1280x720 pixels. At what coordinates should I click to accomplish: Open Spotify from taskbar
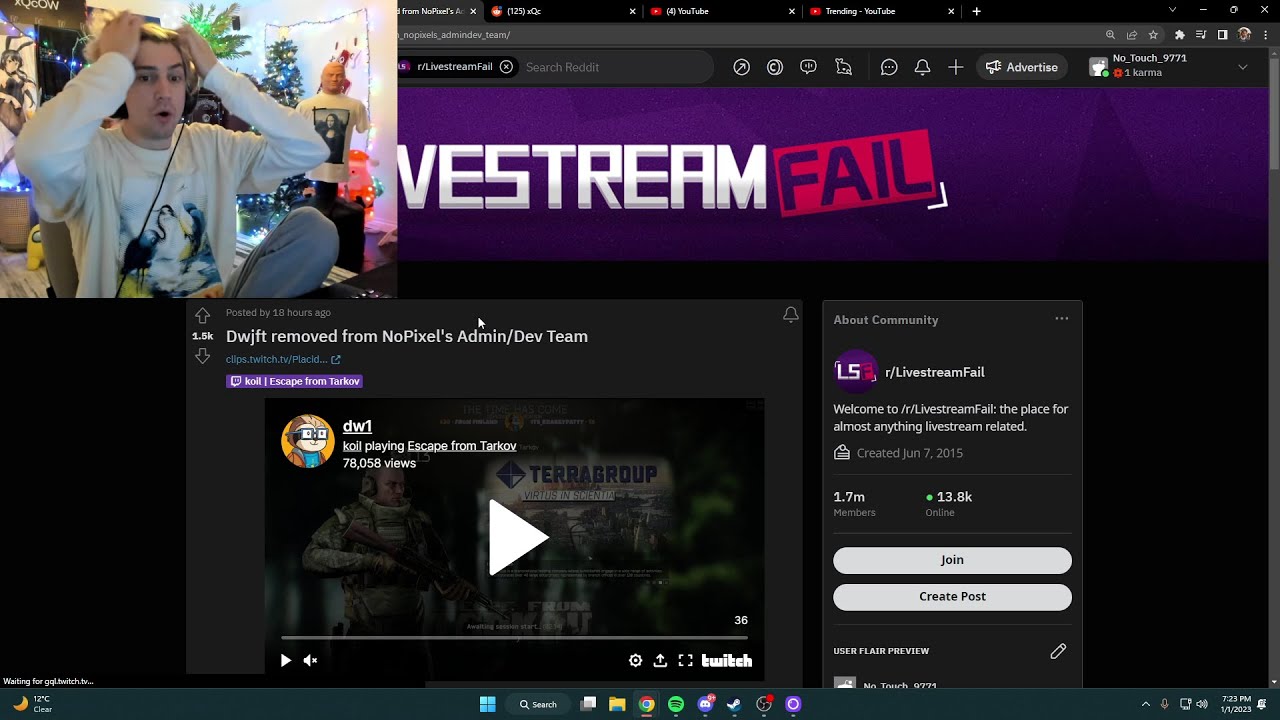click(676, 704)
